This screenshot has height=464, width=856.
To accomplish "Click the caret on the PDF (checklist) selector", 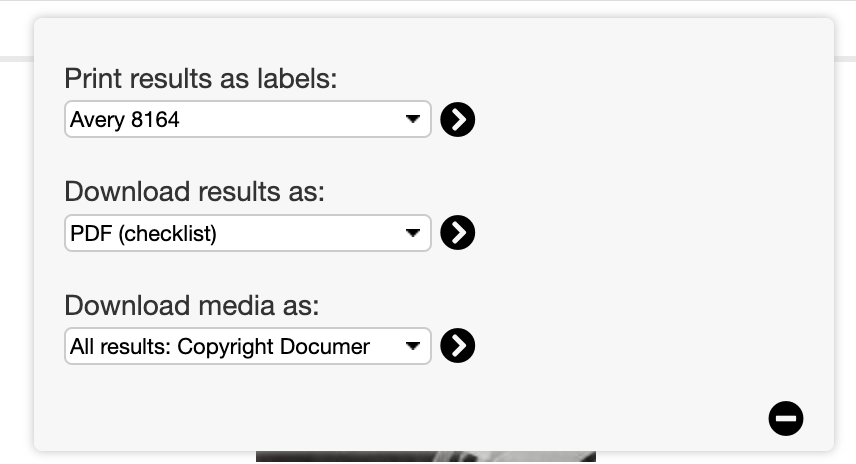I will tap(412, 233).
